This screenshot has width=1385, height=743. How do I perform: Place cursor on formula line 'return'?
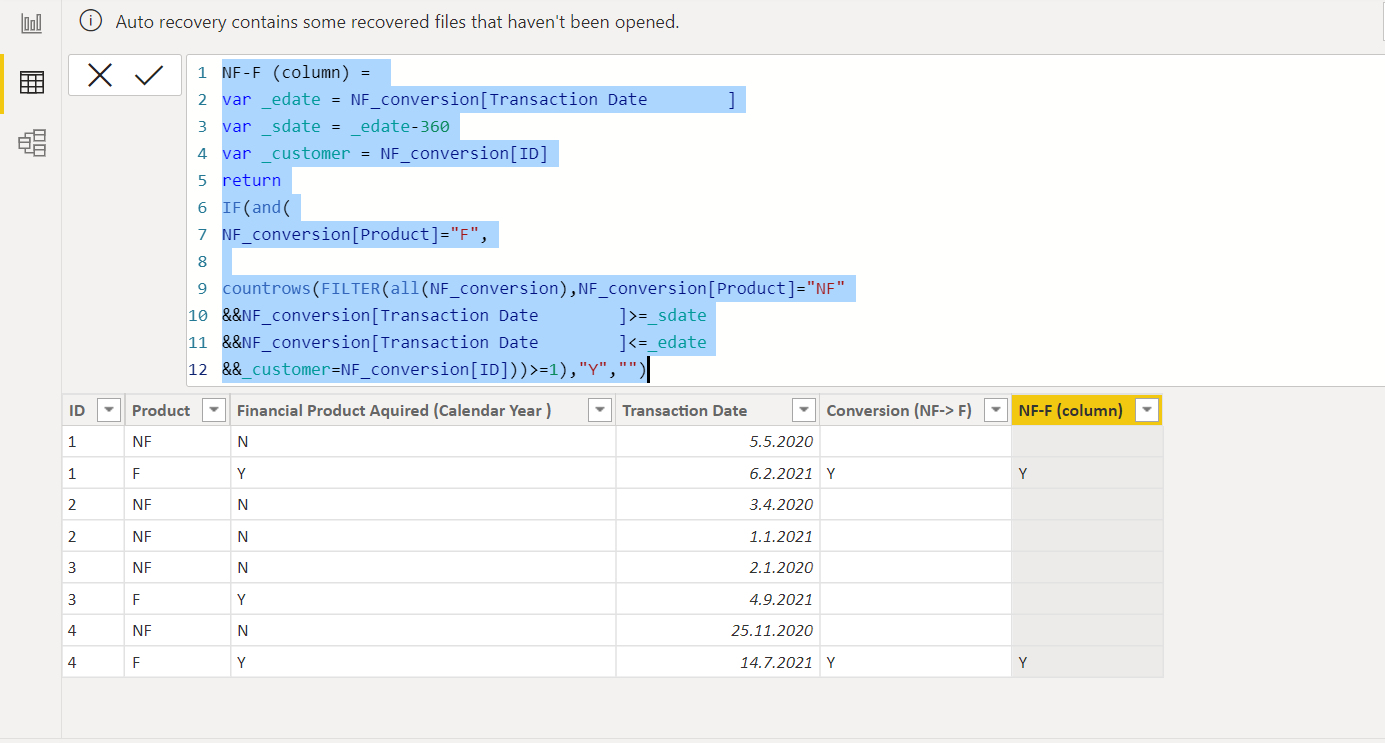tap(251, 180)
